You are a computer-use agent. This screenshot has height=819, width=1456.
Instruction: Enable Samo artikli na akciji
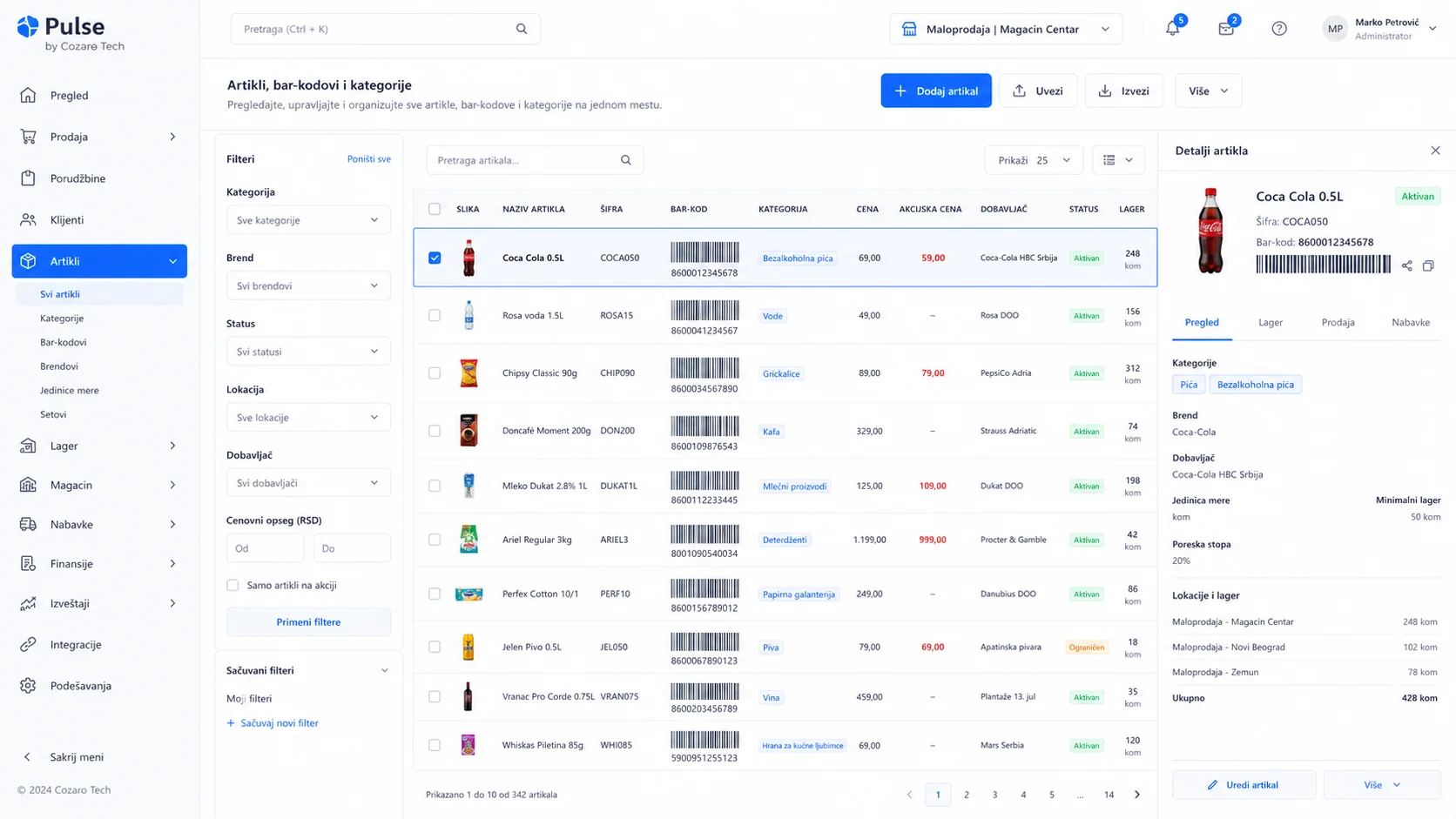pos(233,586)
